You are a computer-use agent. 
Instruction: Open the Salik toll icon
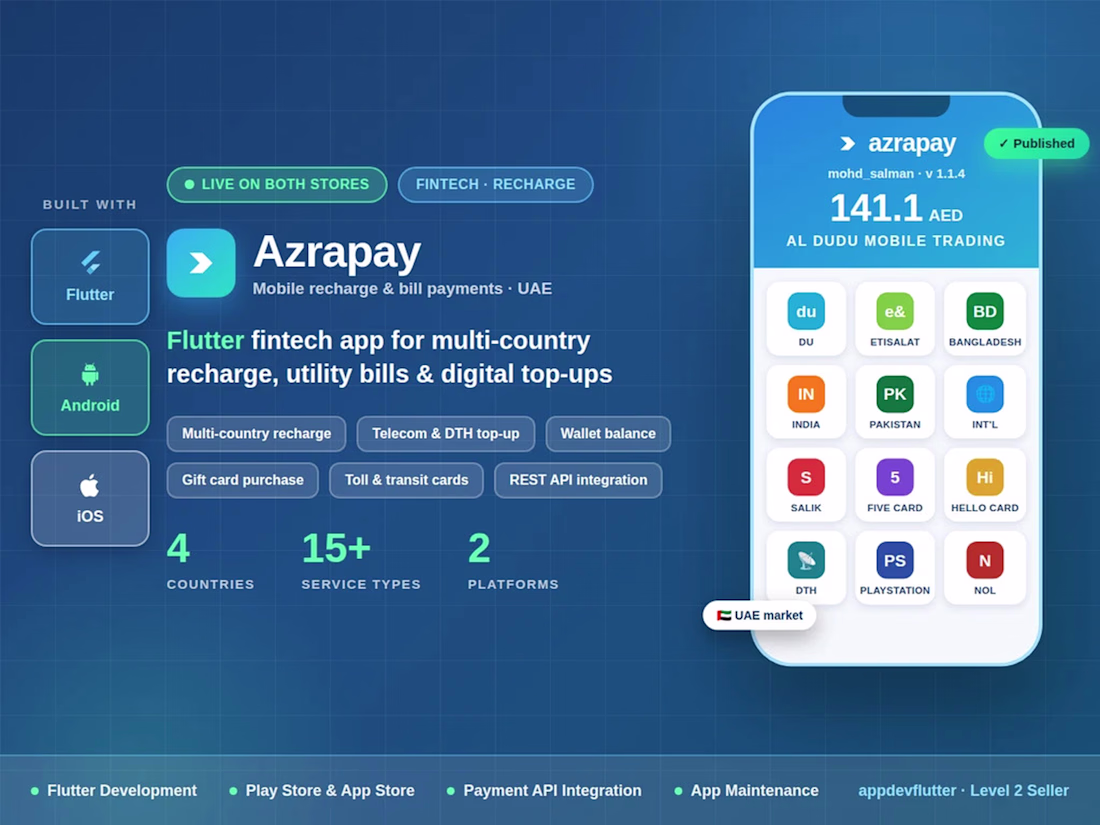[x=805, y=478]
